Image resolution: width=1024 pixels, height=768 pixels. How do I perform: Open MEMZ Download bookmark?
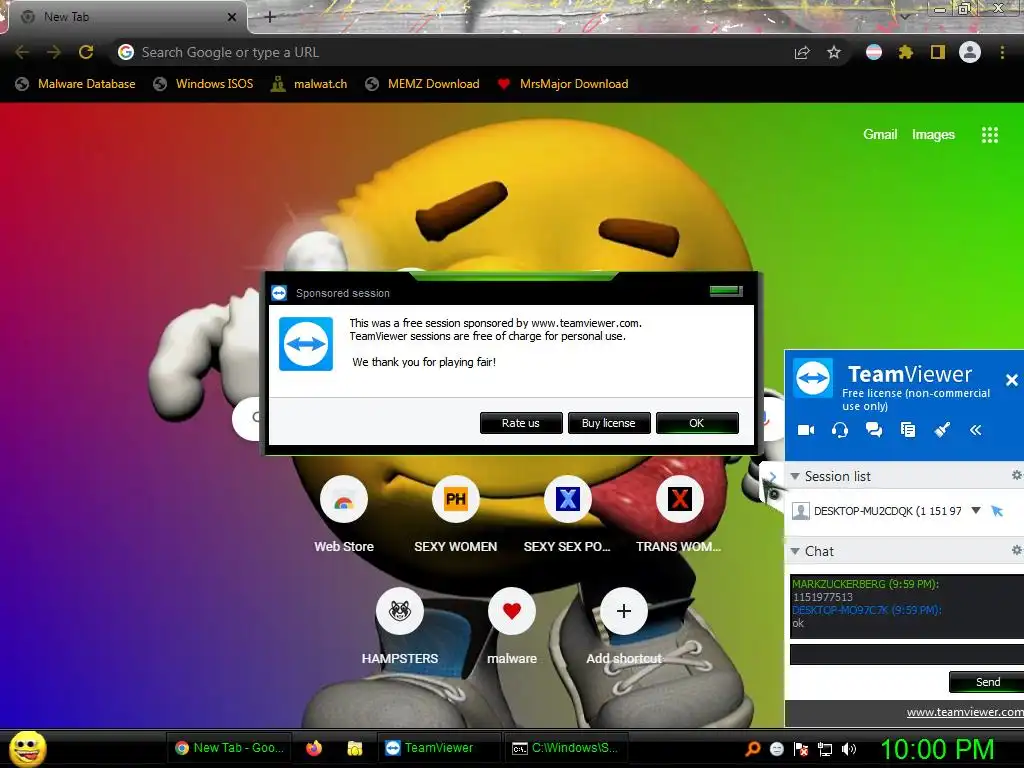click(x=423, y=84)
